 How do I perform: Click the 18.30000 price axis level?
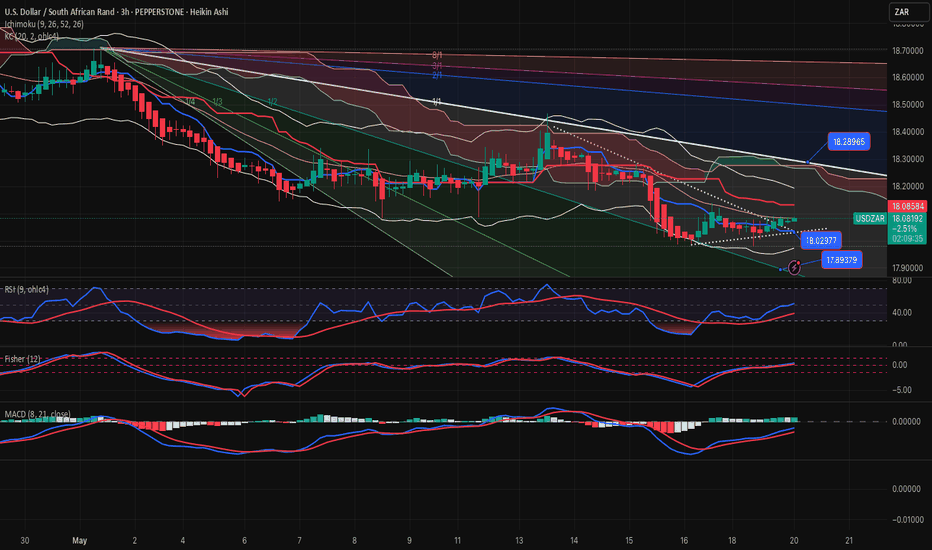[x=908, y=159]
